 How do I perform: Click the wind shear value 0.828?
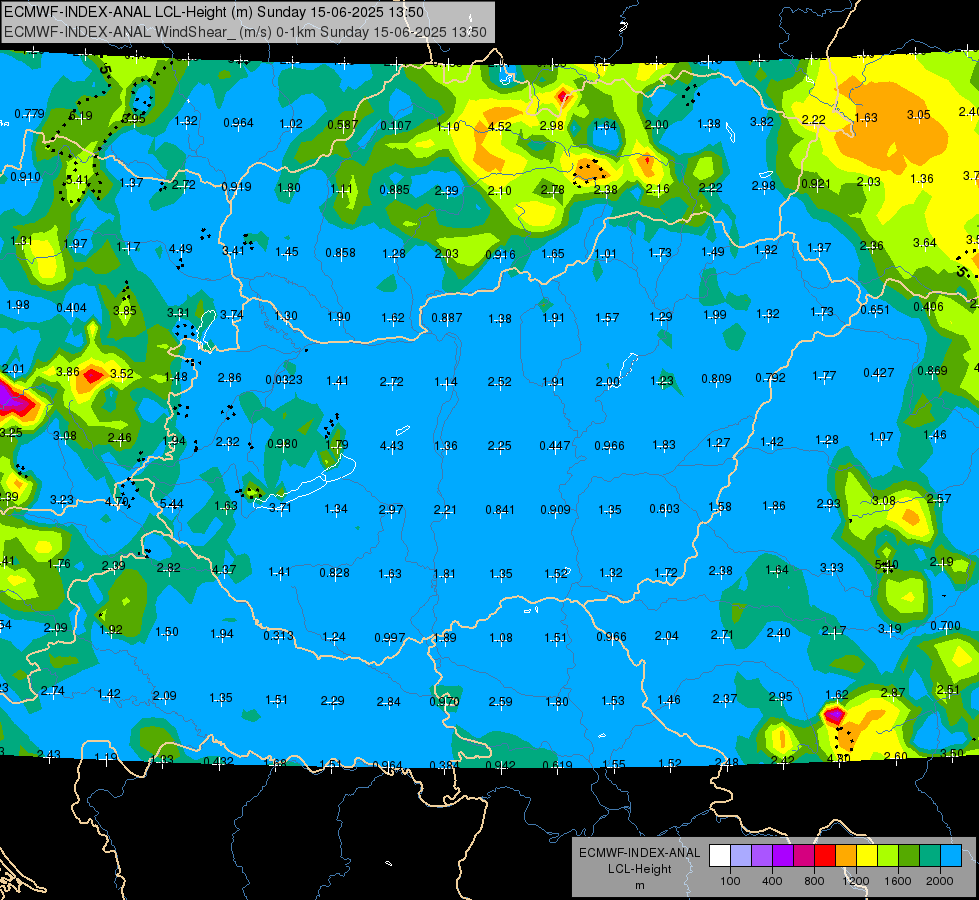pyautogui.click(x=335, y=573)
